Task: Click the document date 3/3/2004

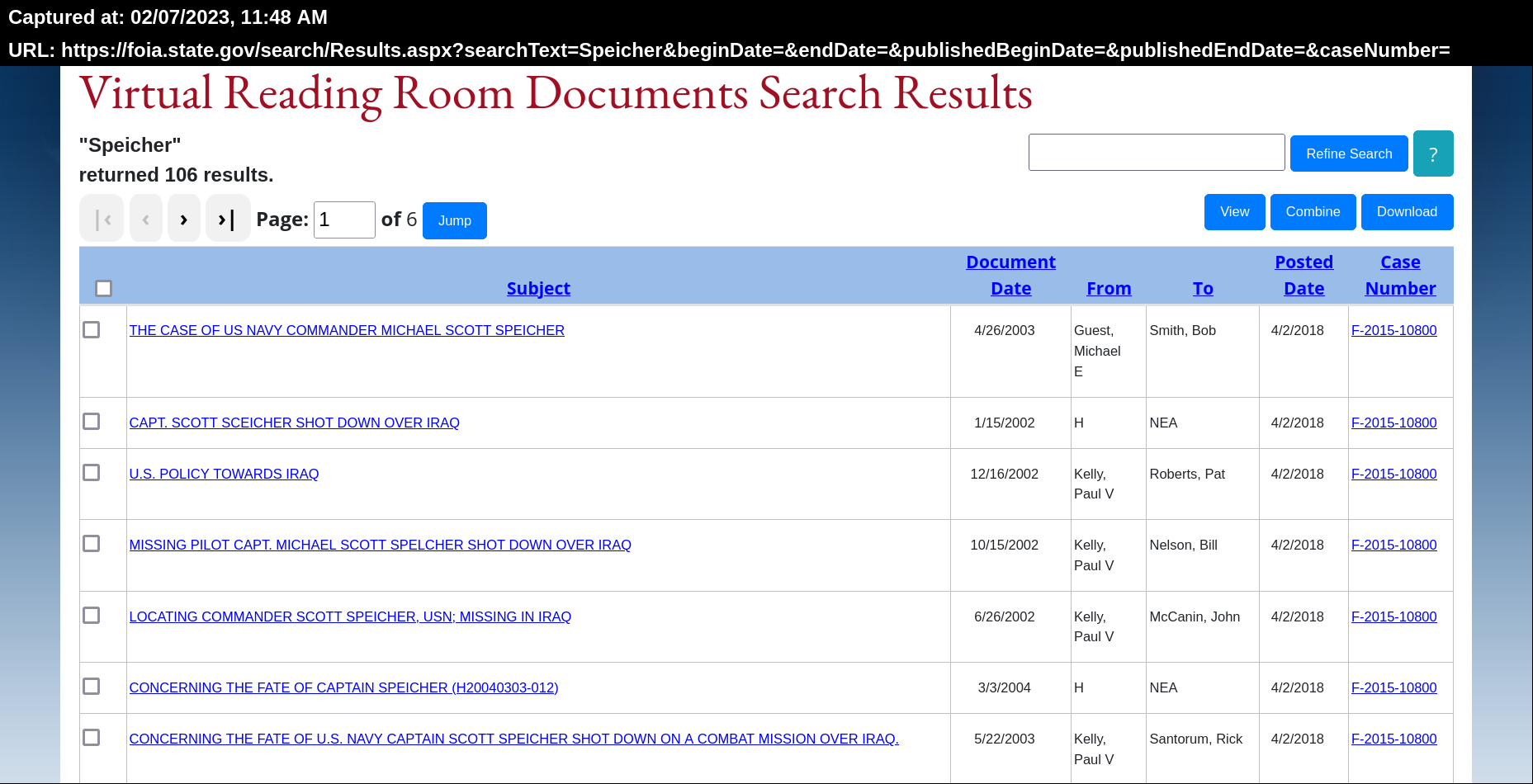Action: pyautogui.click(x=1004, y=687)
